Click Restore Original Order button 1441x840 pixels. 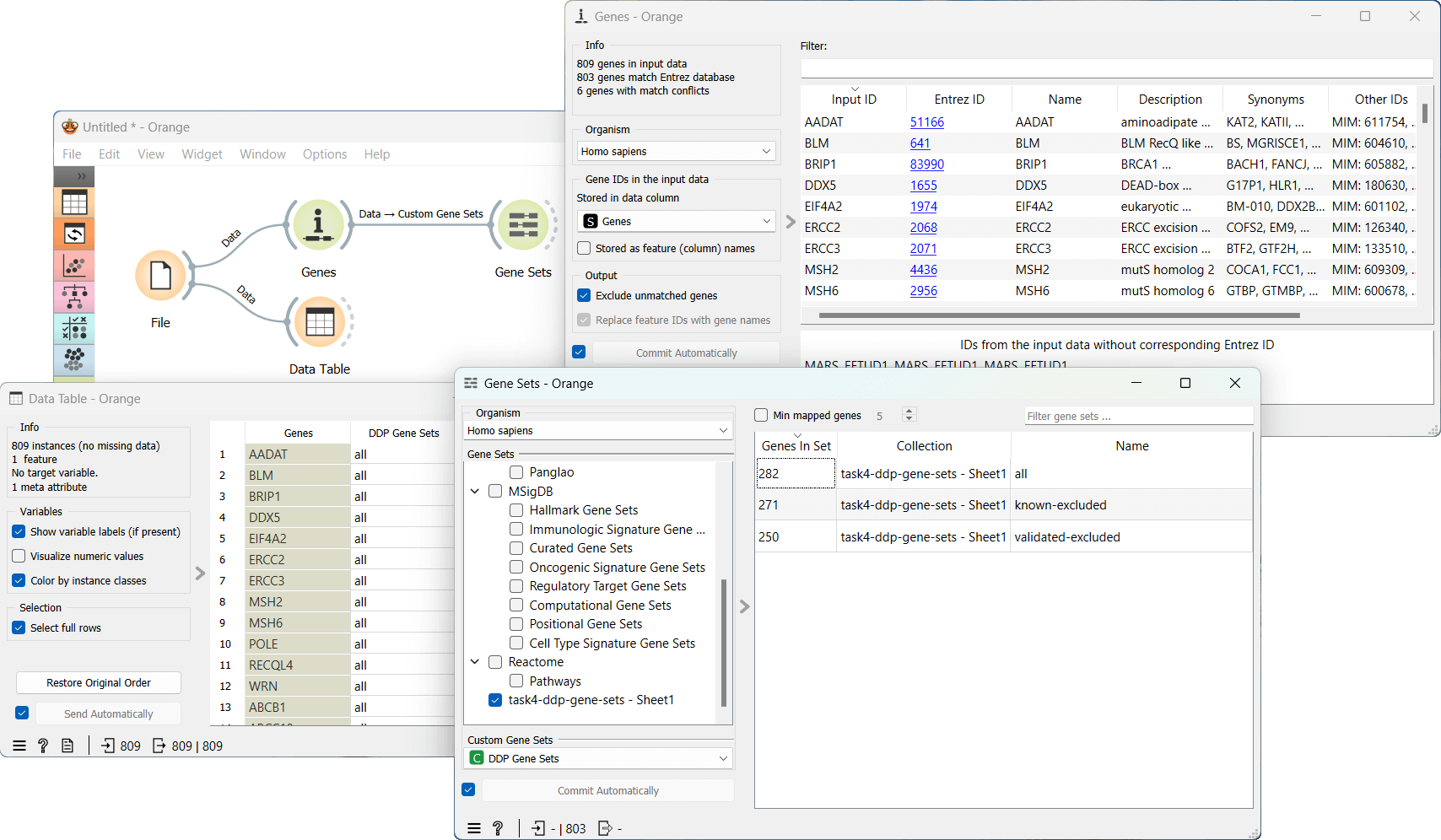pyautogui.click(x=99, y=682)
